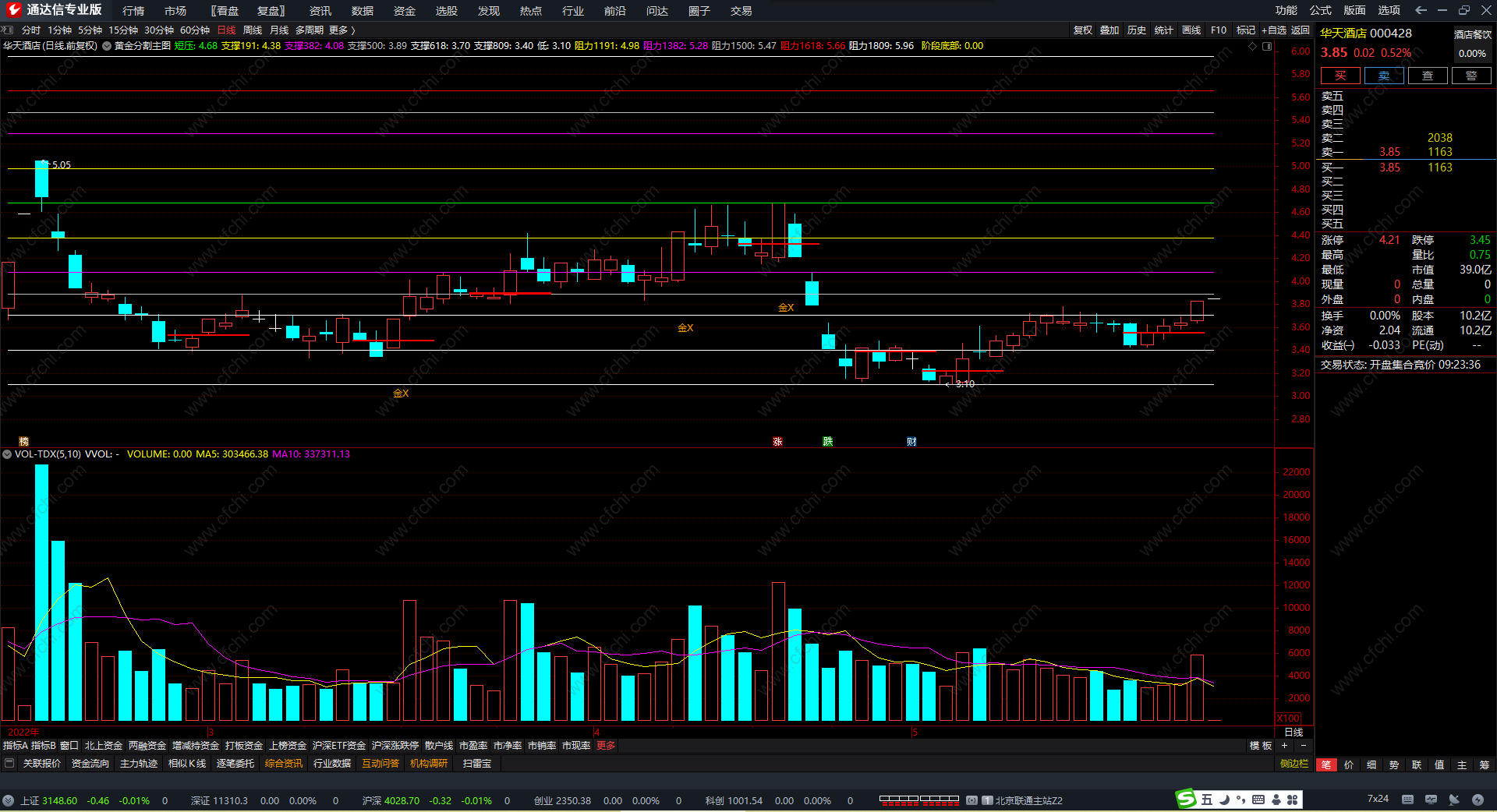Switch chart period to 30分钟

point(159,30)
